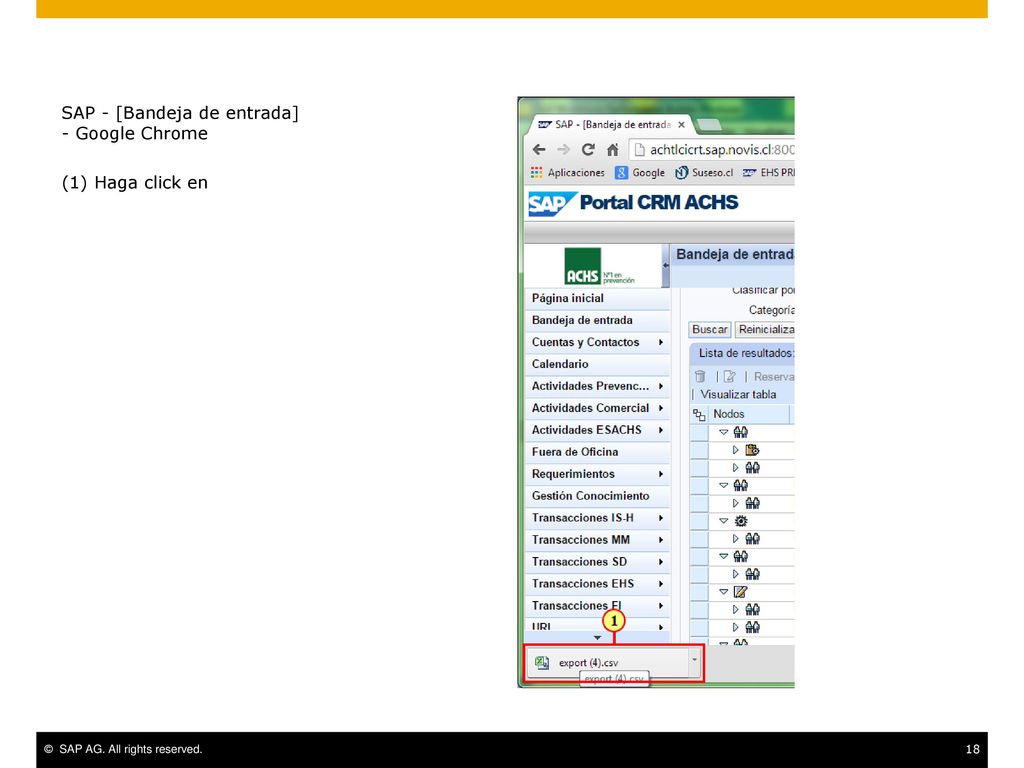Expand the Transacciones IS-H submenu arrow
The height and width of the screenshot is (768, 1024).
point(661,518)
